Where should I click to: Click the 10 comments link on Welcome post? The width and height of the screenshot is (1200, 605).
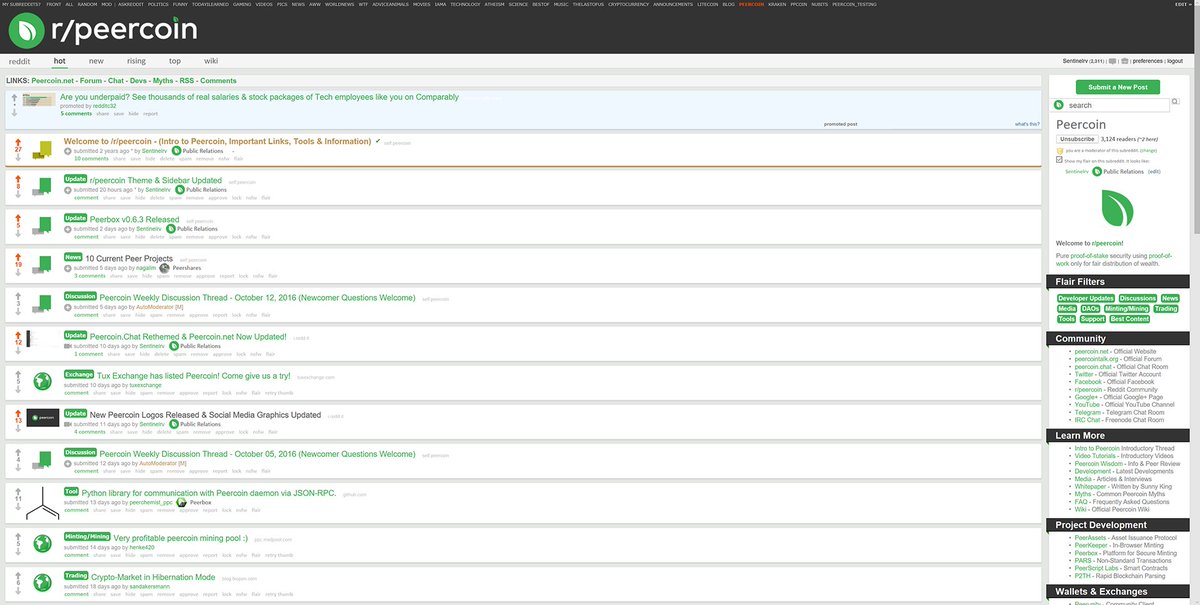(91, 159)
